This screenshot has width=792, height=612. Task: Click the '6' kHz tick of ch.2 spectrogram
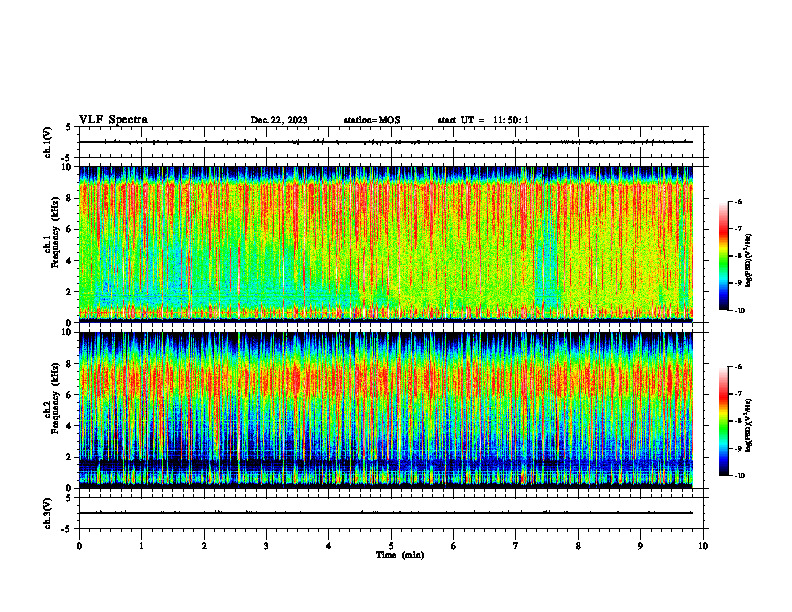click(x=70, y=395)
